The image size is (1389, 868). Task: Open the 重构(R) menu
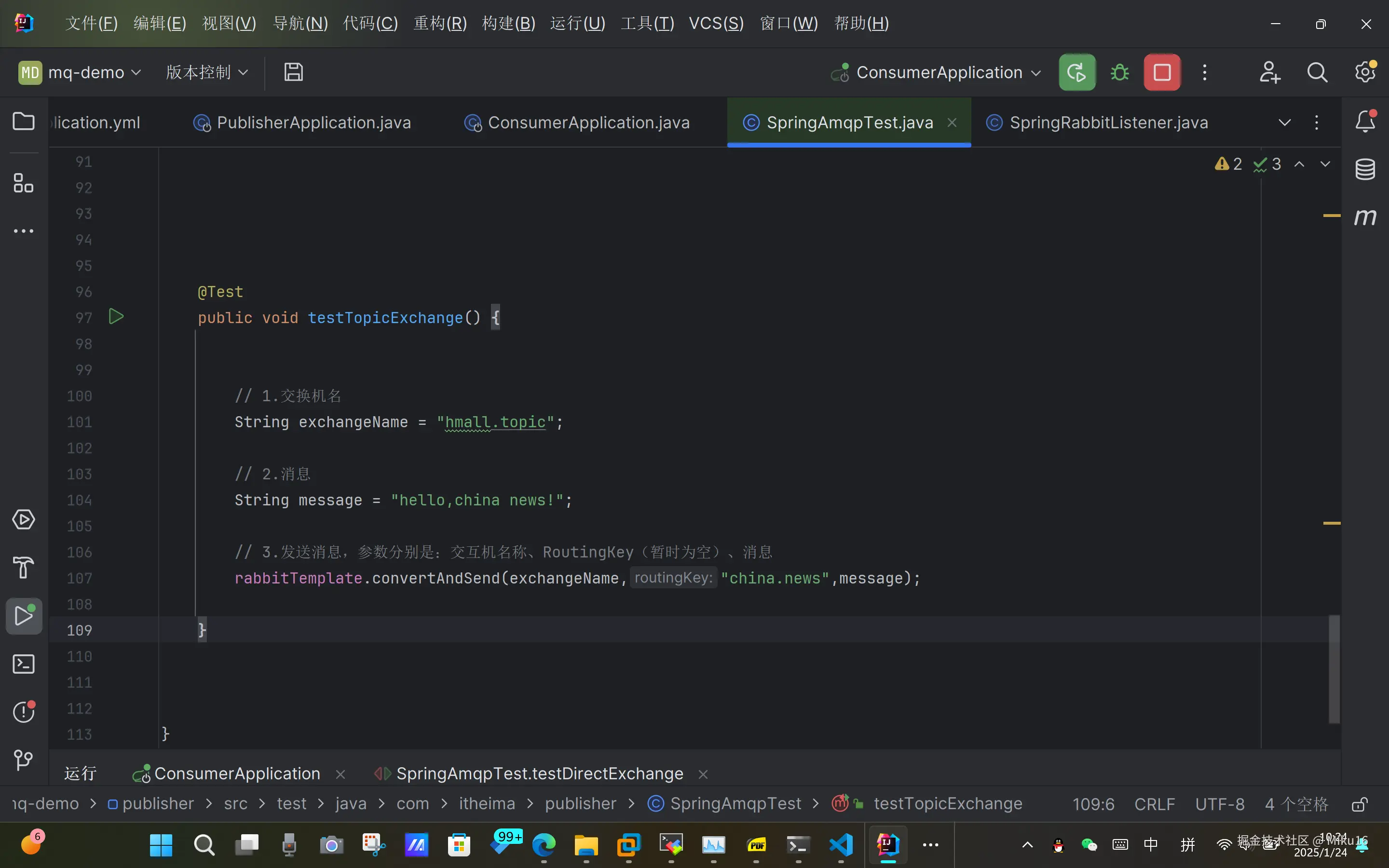tap(440, 24)
